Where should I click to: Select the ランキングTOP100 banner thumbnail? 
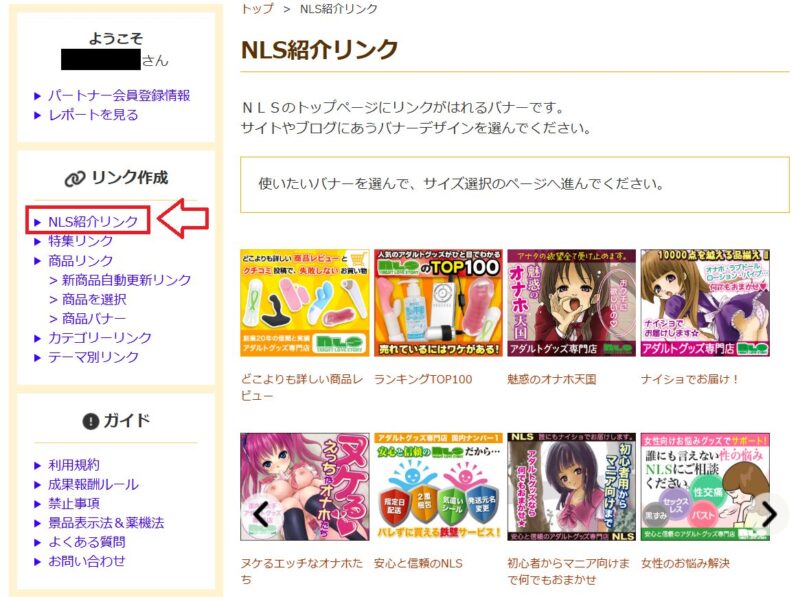pos(438,303)
